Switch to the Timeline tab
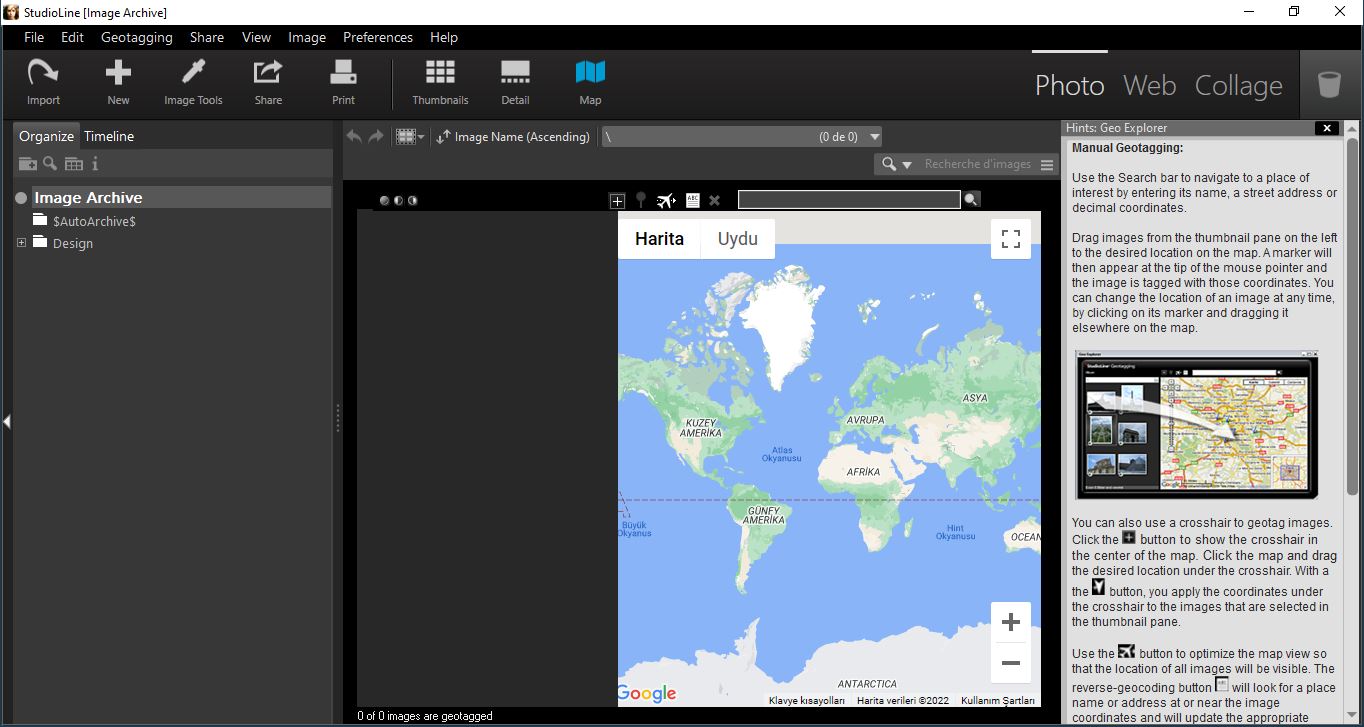 click(x=109, y=136)
